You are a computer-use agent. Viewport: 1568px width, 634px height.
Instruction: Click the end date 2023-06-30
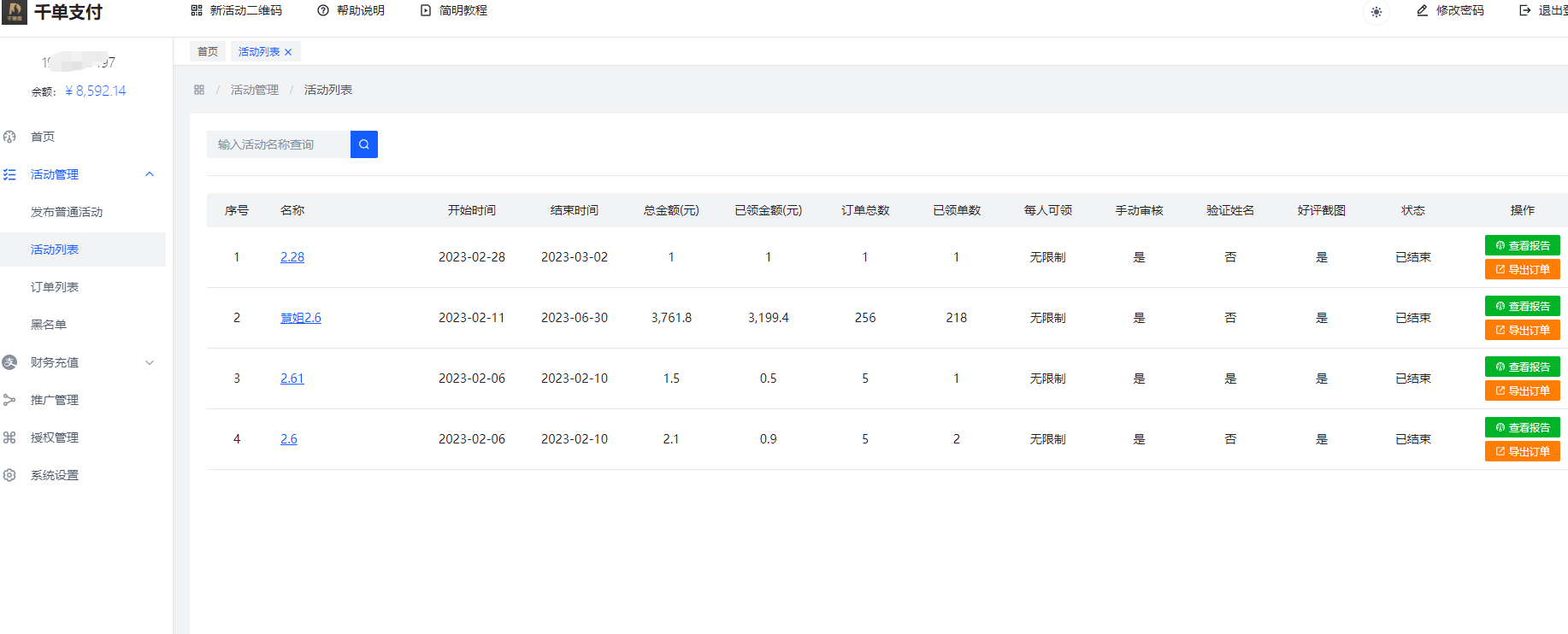point(575,318)
